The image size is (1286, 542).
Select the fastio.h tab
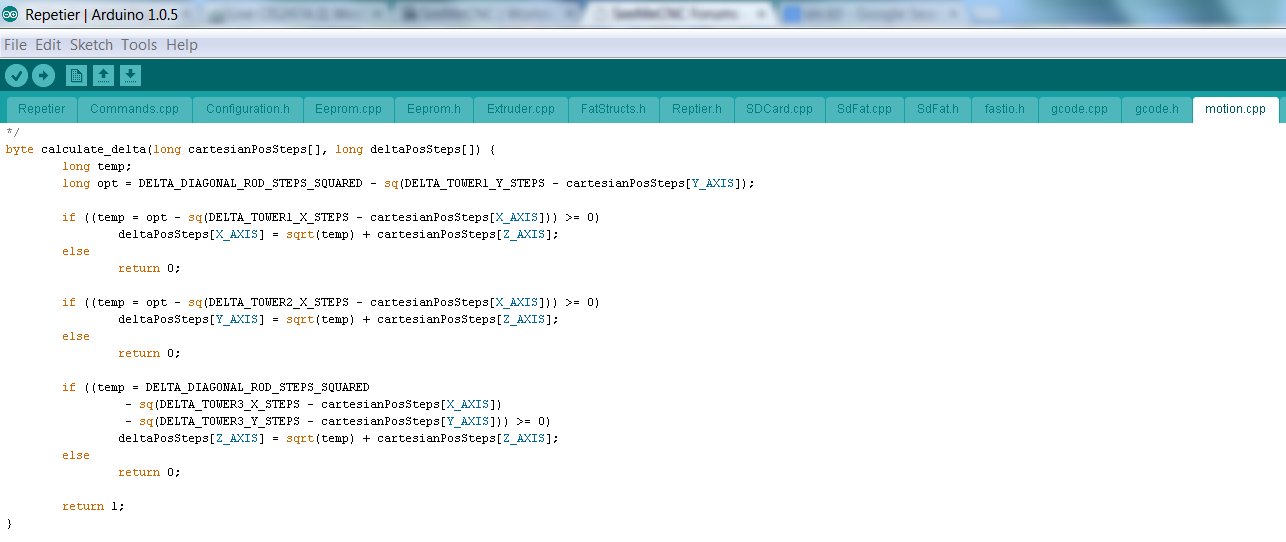point(1004,109)
